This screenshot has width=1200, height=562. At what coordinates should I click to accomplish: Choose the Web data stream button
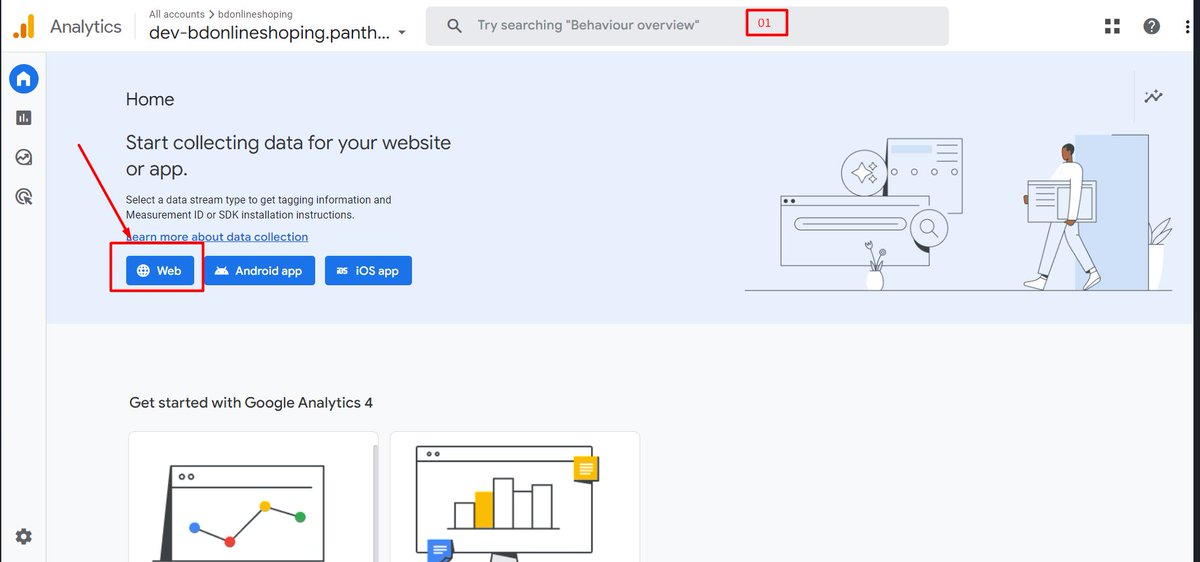pyautogui.click(x=160, y=271)
